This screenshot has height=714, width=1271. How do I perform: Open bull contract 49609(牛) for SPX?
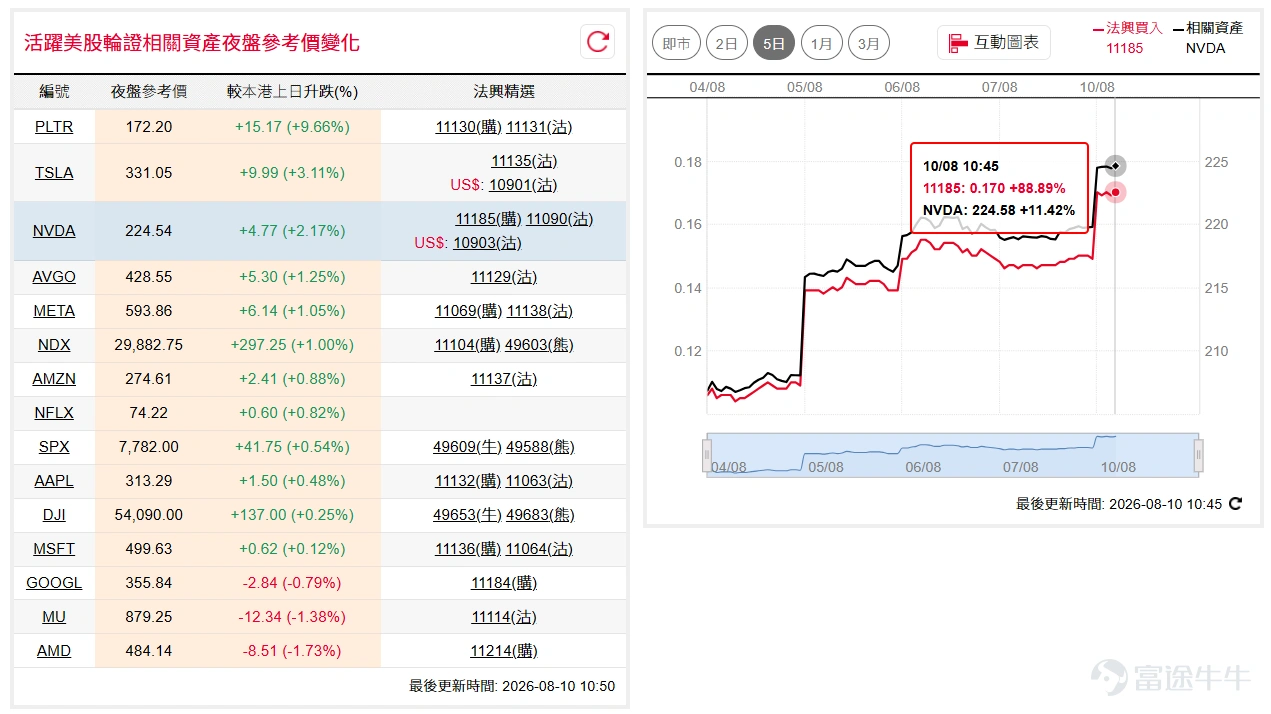point(467,447)
